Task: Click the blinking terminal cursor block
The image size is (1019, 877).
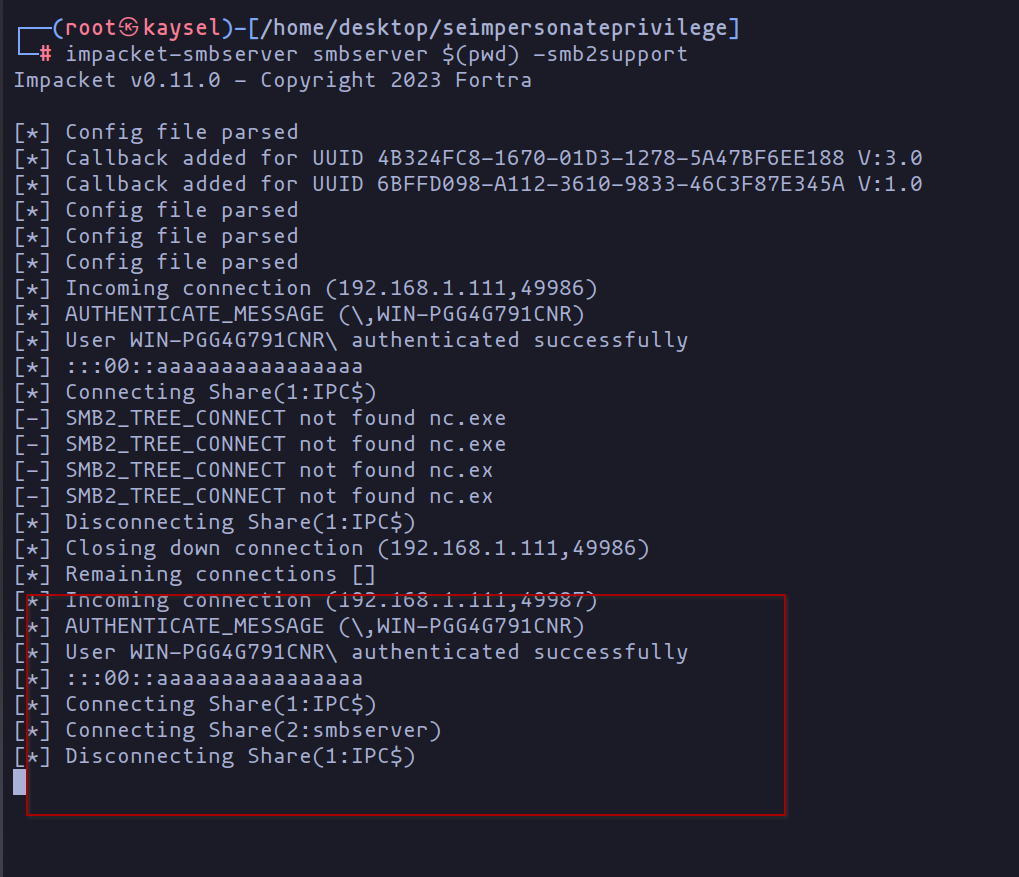Action: click(19, 782)
